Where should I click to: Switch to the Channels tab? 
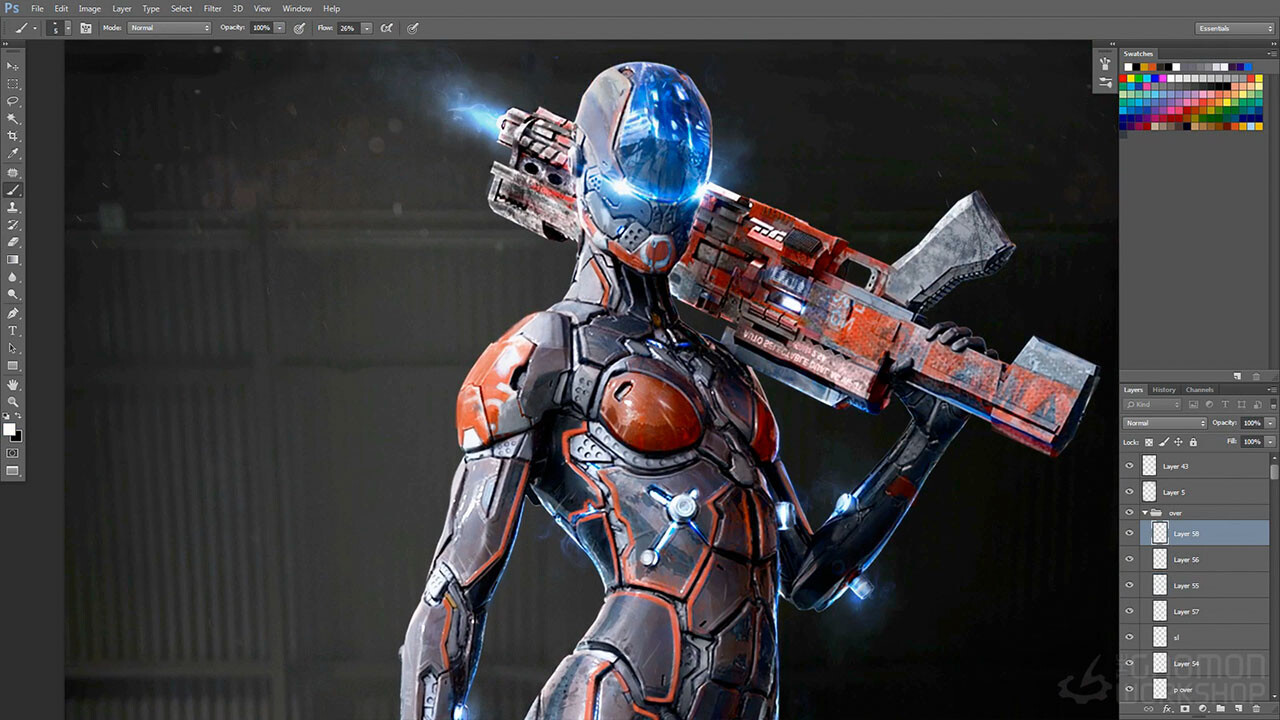pyautogui.click(x=1199, y=390)
